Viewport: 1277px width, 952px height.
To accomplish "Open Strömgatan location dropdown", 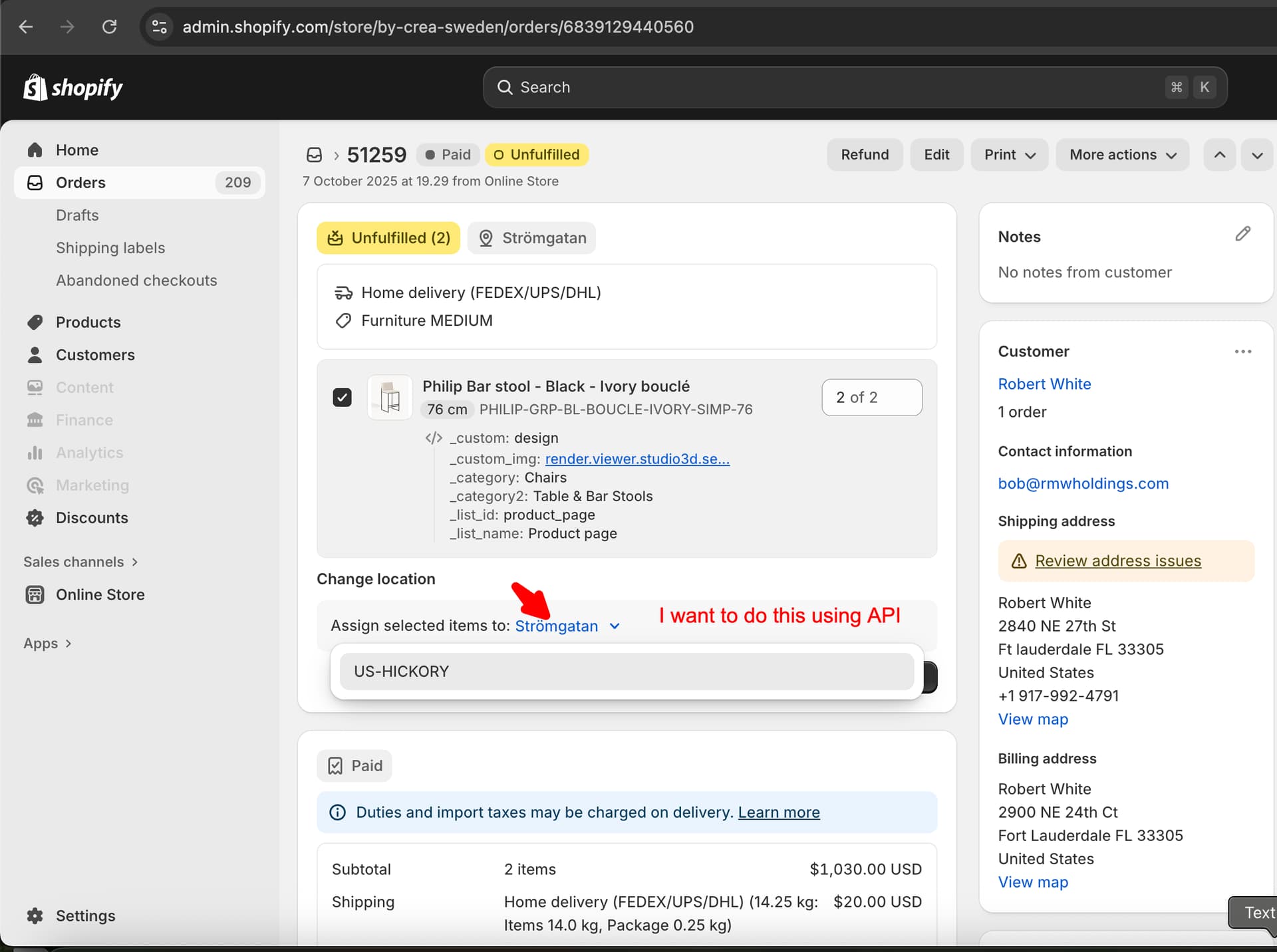I will [567, 626].
